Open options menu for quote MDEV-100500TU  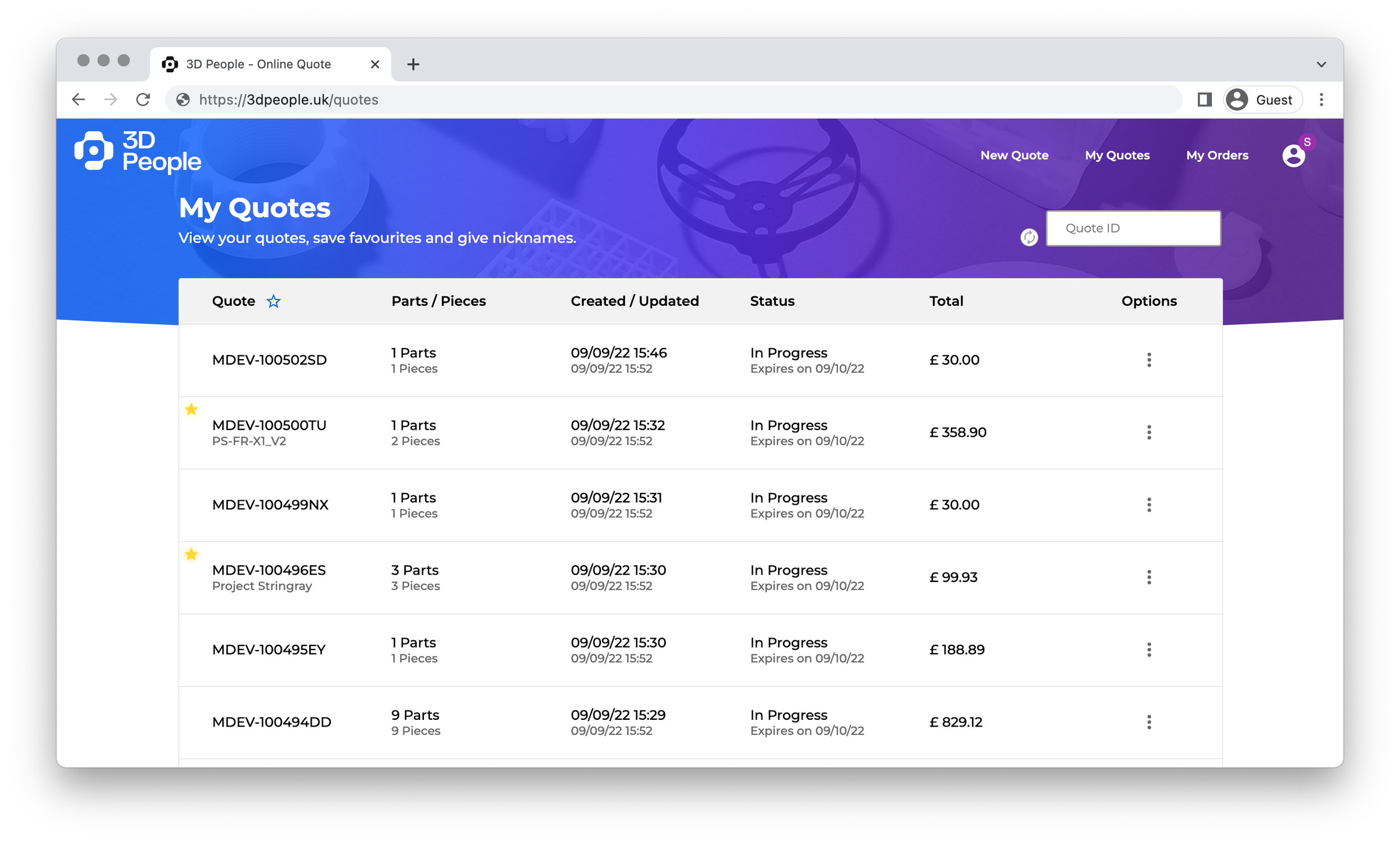point(1149,432)
